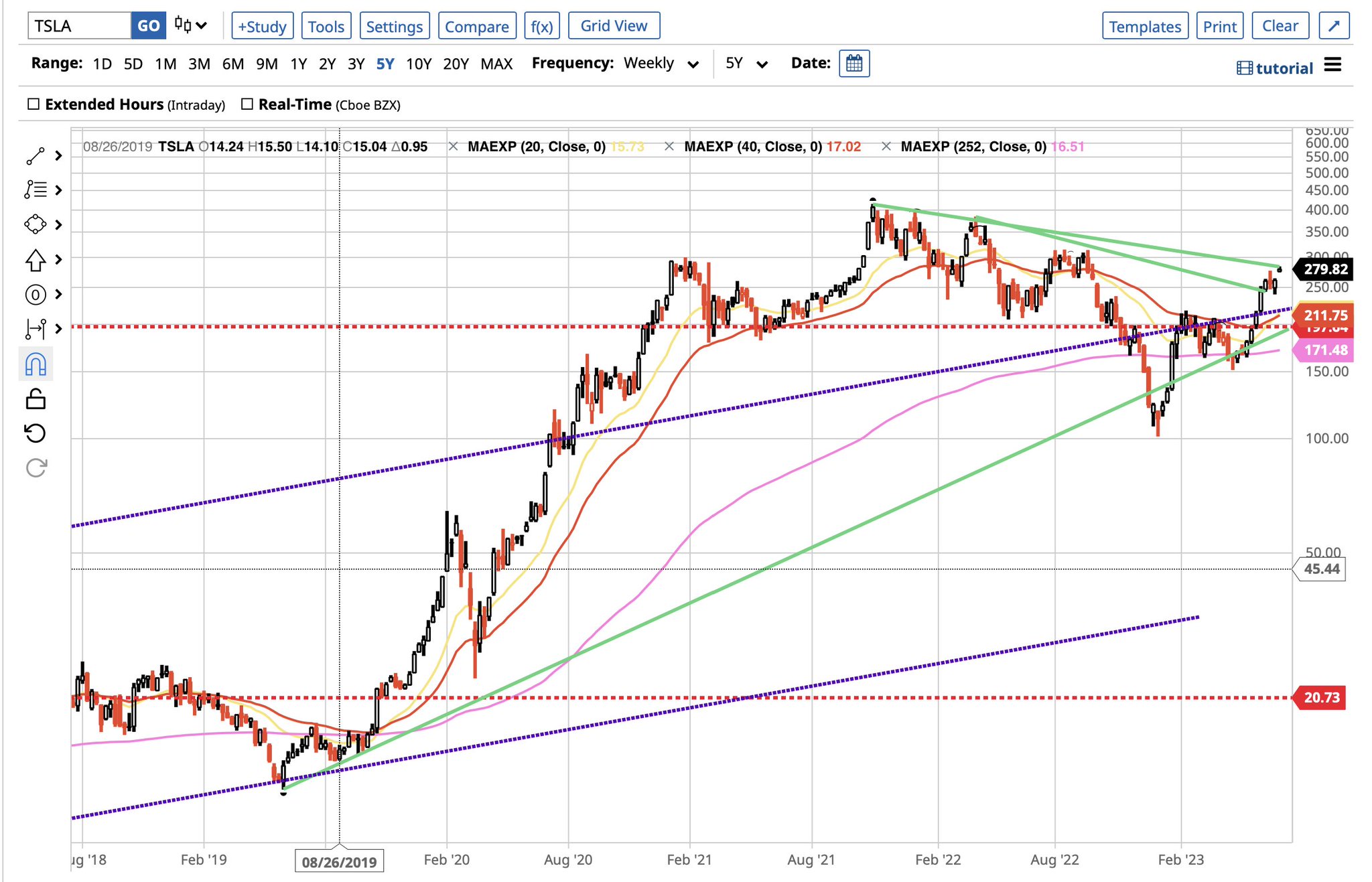Click the up arrow marker tool
Image resolution: width=1372 pixels, height=882 pixels.
(36, 260)
